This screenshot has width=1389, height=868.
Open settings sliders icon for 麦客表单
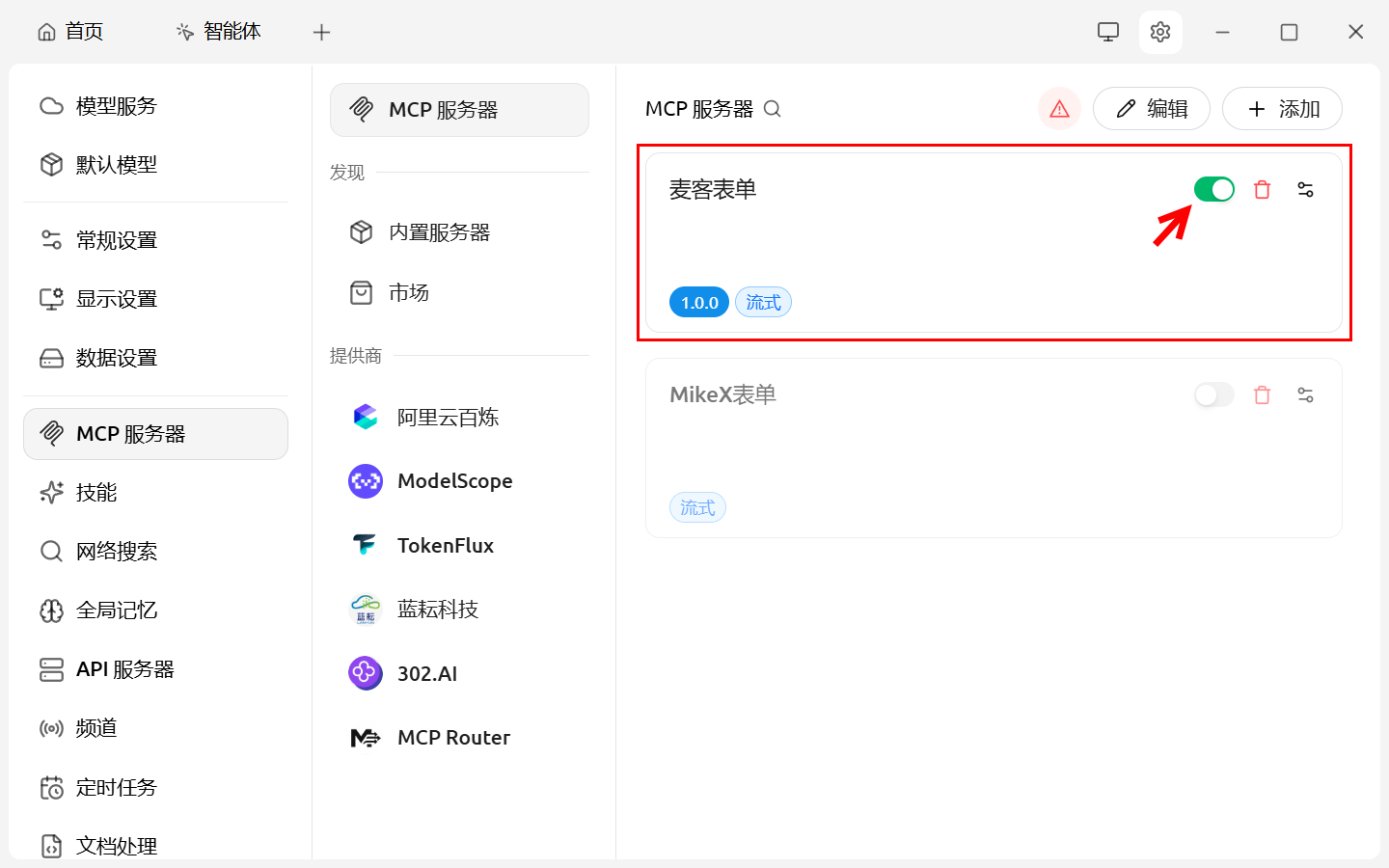coord(1305,190)
